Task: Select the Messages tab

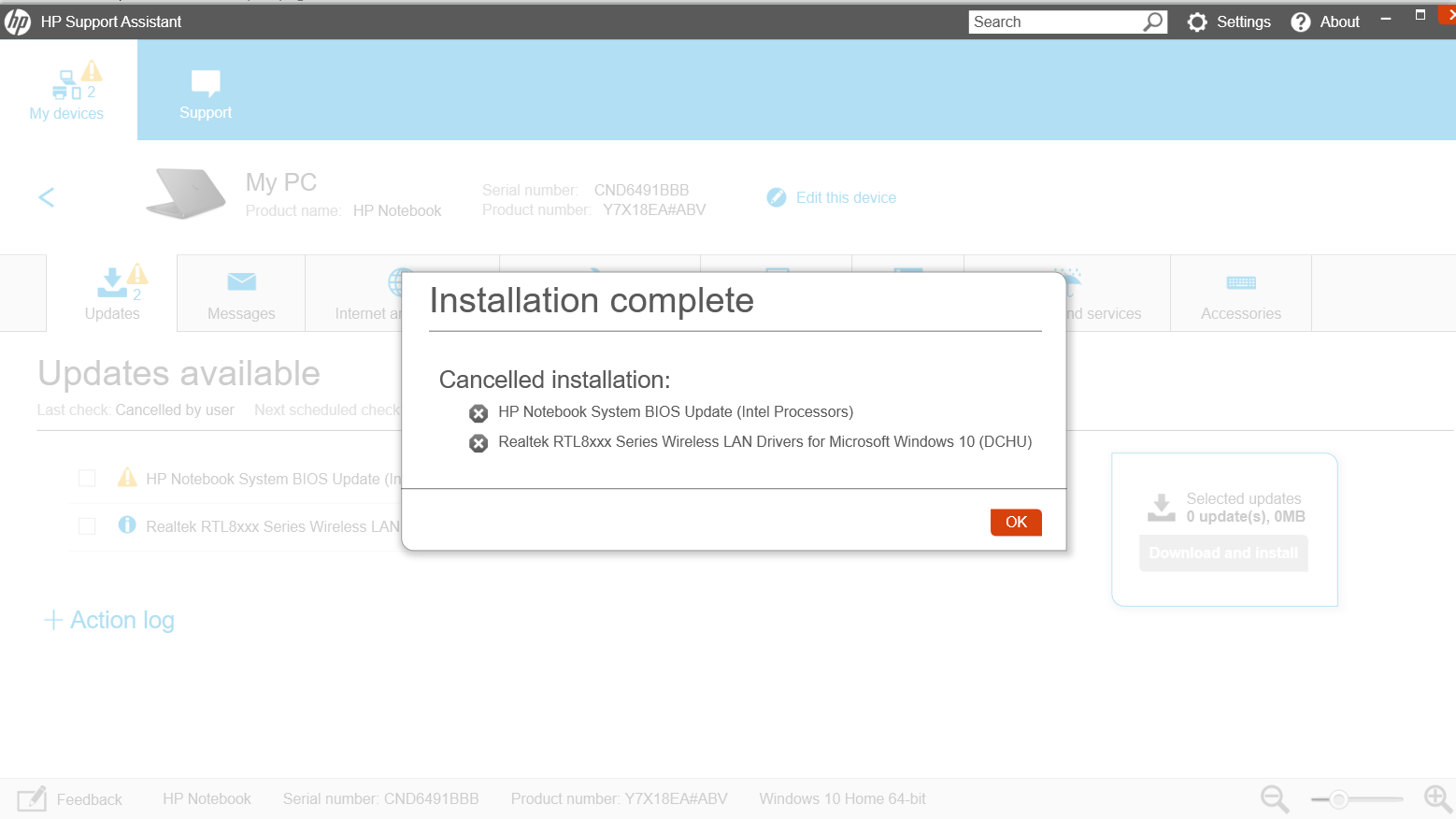Action: [x=241, y=294]
